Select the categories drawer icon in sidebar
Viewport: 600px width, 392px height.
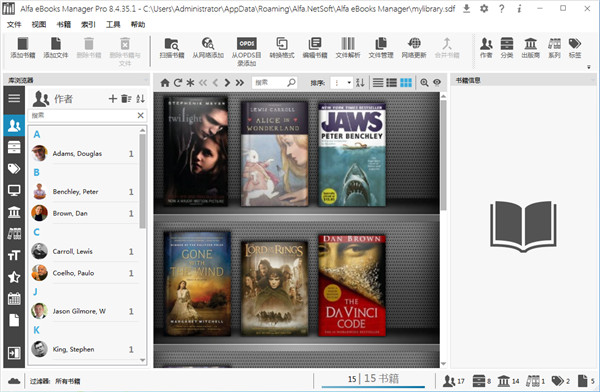[14, 147]
